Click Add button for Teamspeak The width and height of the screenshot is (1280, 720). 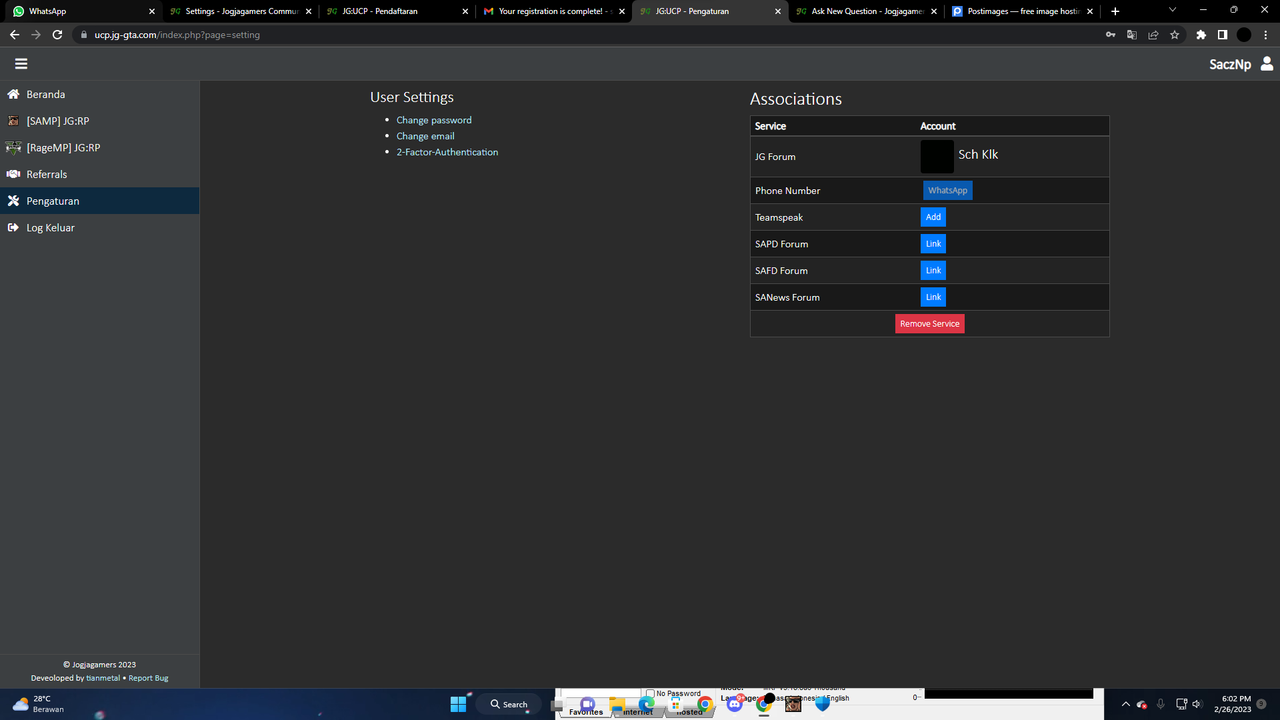click(933, 217)
